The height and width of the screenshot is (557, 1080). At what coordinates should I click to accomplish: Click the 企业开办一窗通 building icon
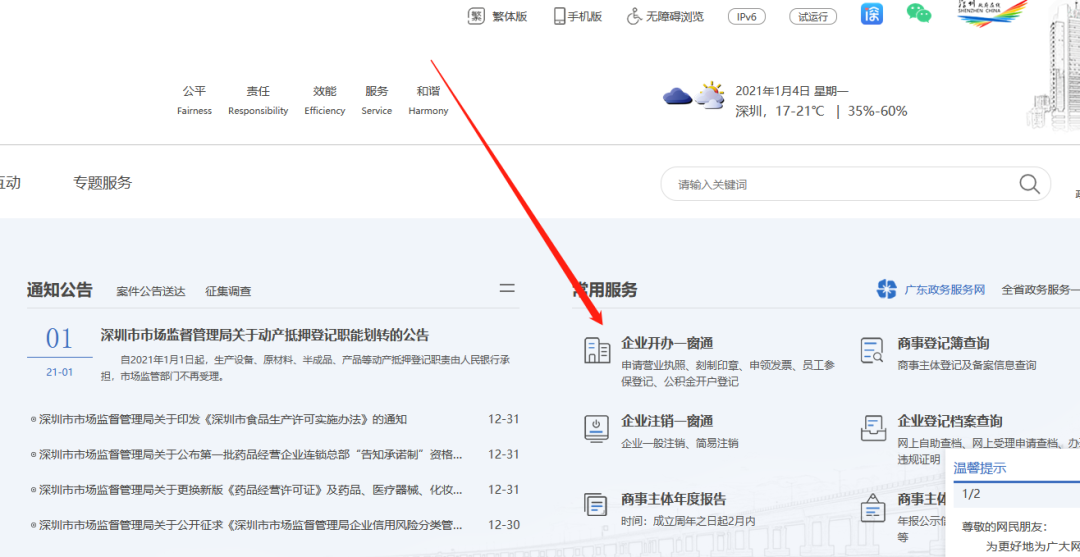[x=597, y=350]
